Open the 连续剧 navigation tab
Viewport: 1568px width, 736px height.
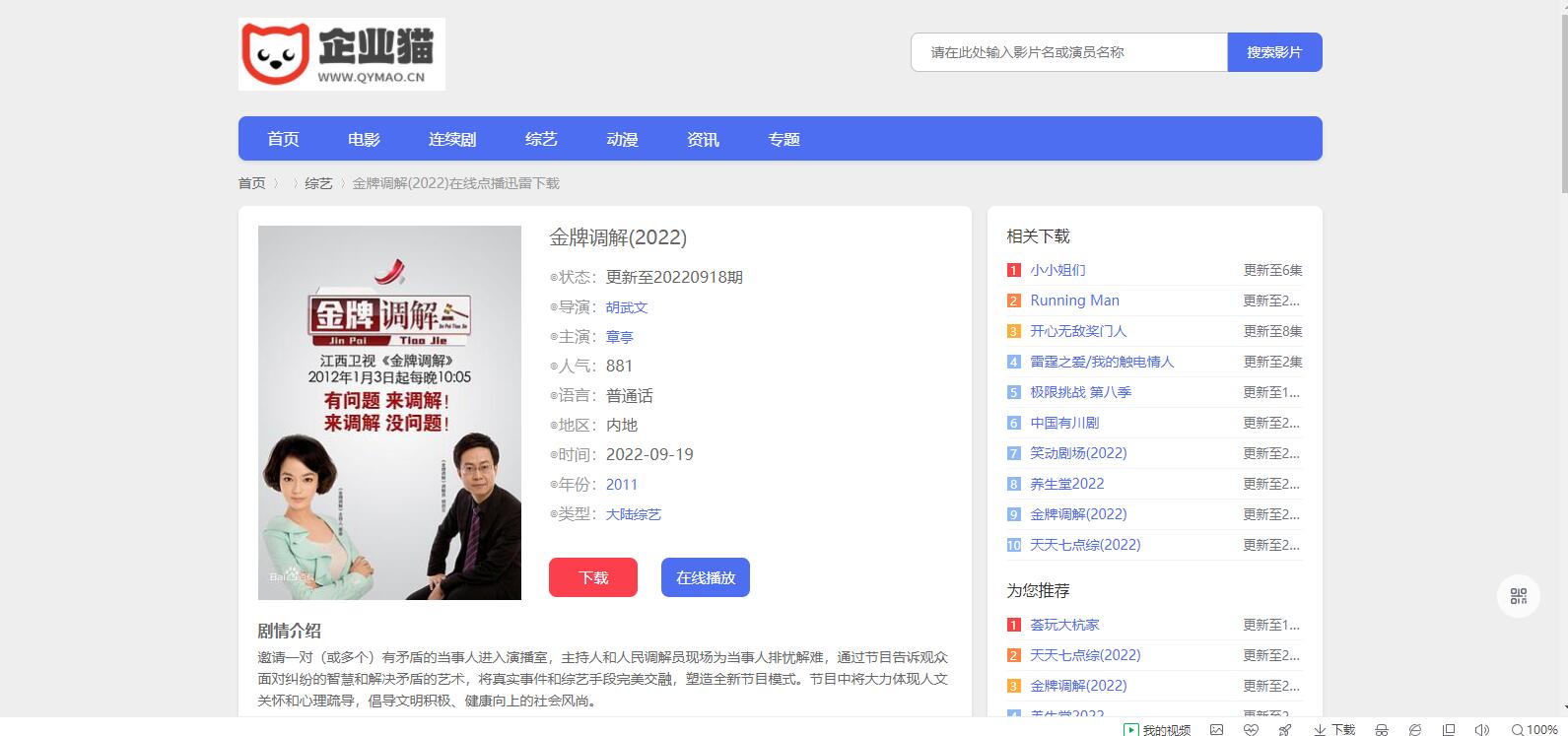pyautogui.click(x=452, y=139)
